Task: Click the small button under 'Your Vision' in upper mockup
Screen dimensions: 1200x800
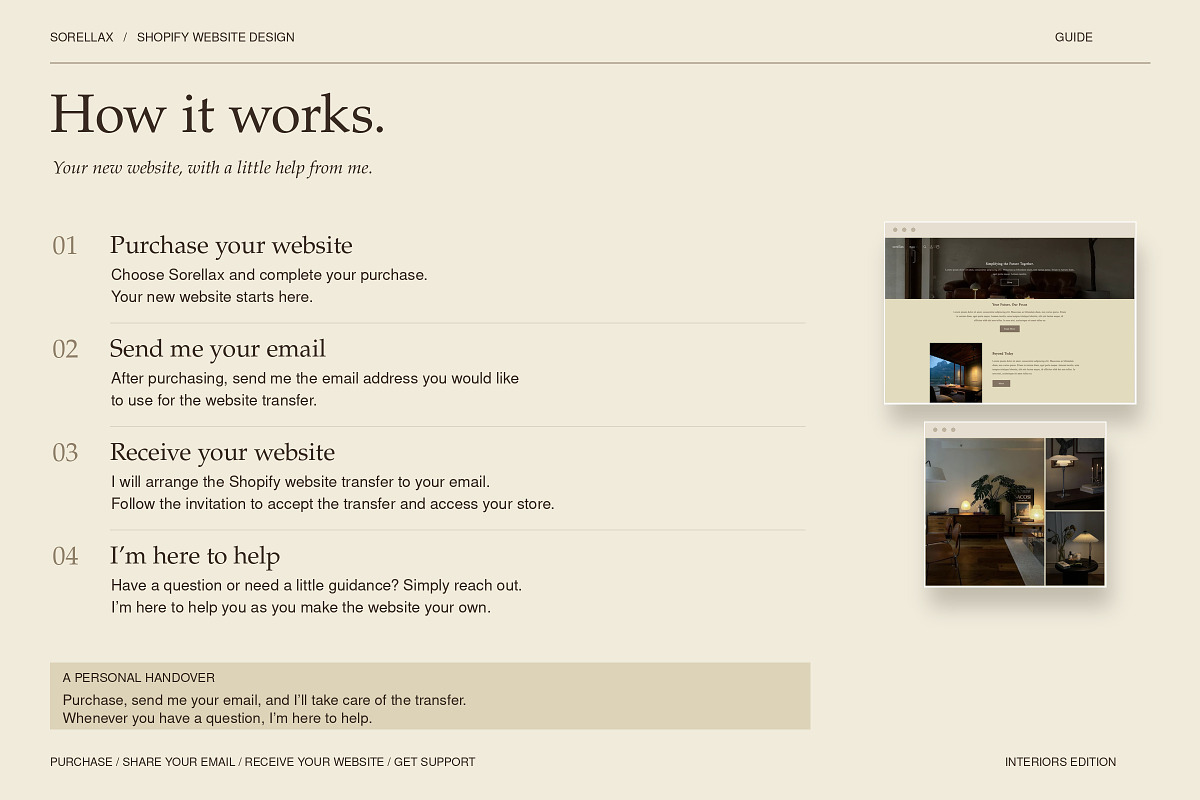Action: (x=1009, y=328)
